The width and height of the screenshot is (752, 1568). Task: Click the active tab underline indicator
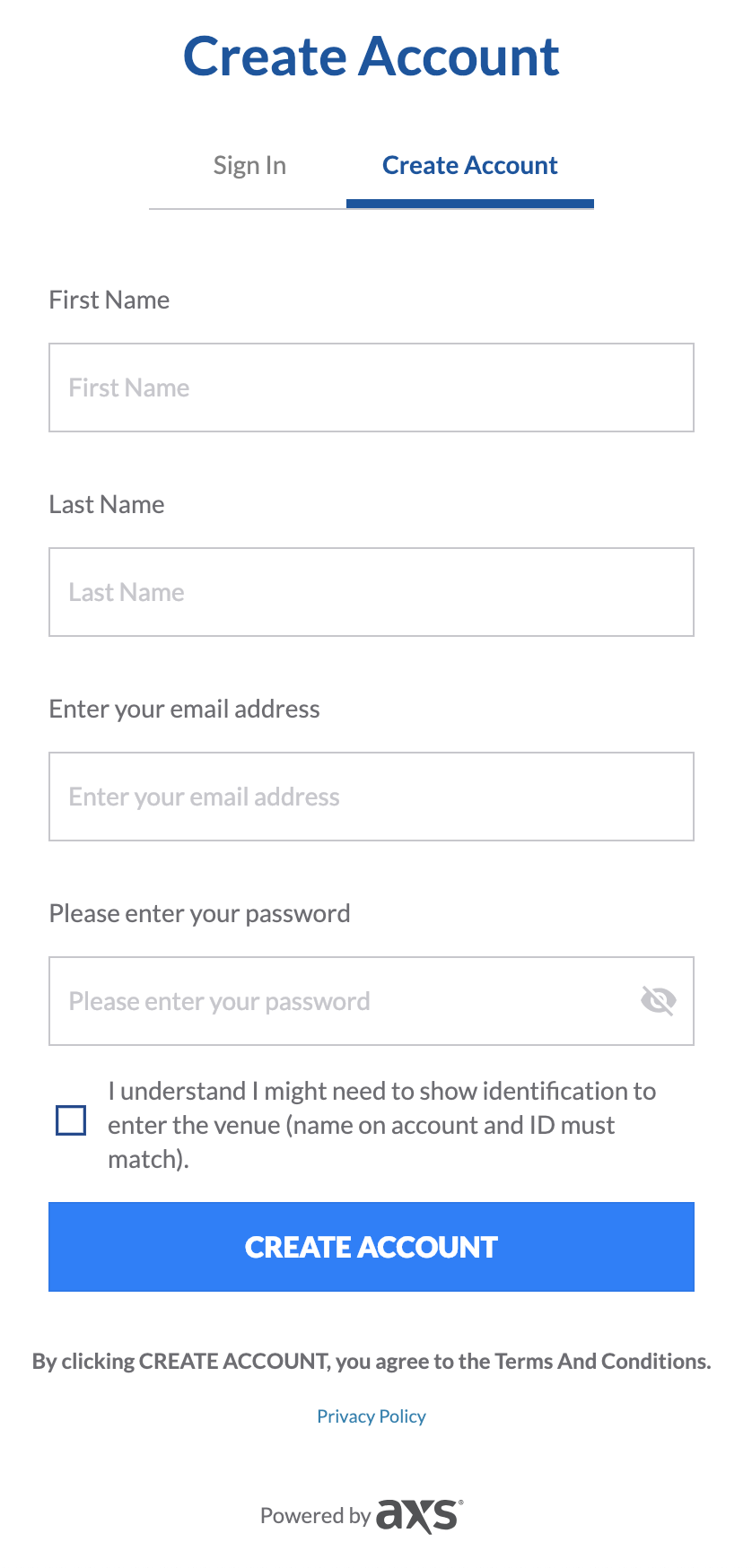(x=469, y=205)
